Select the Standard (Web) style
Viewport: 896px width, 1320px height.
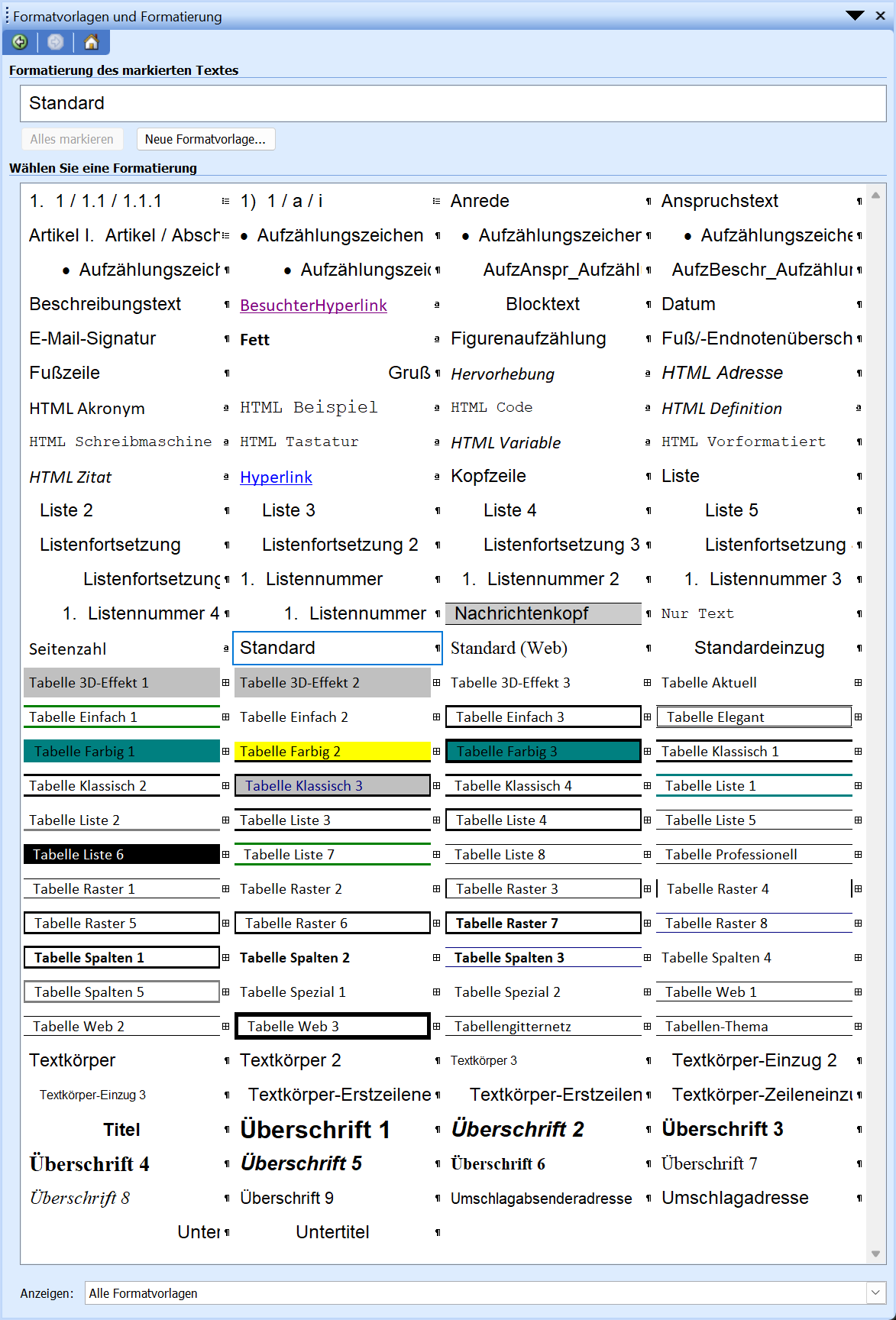tap(509, 648)
